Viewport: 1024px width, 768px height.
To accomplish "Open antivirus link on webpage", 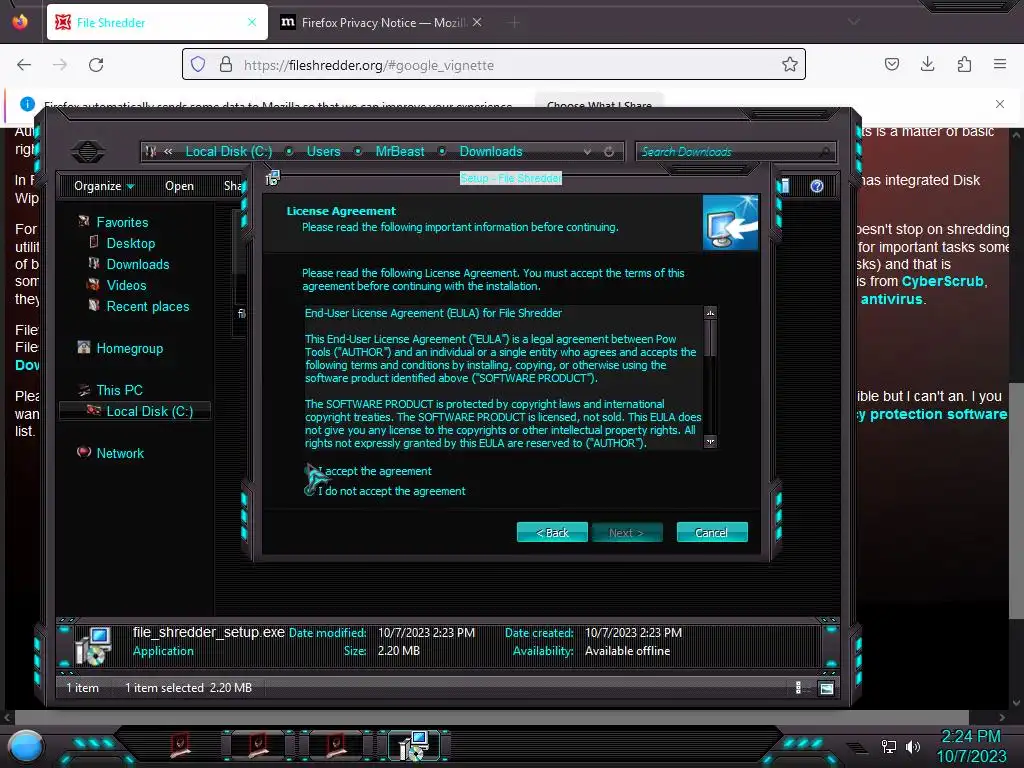I will [891, 299].
